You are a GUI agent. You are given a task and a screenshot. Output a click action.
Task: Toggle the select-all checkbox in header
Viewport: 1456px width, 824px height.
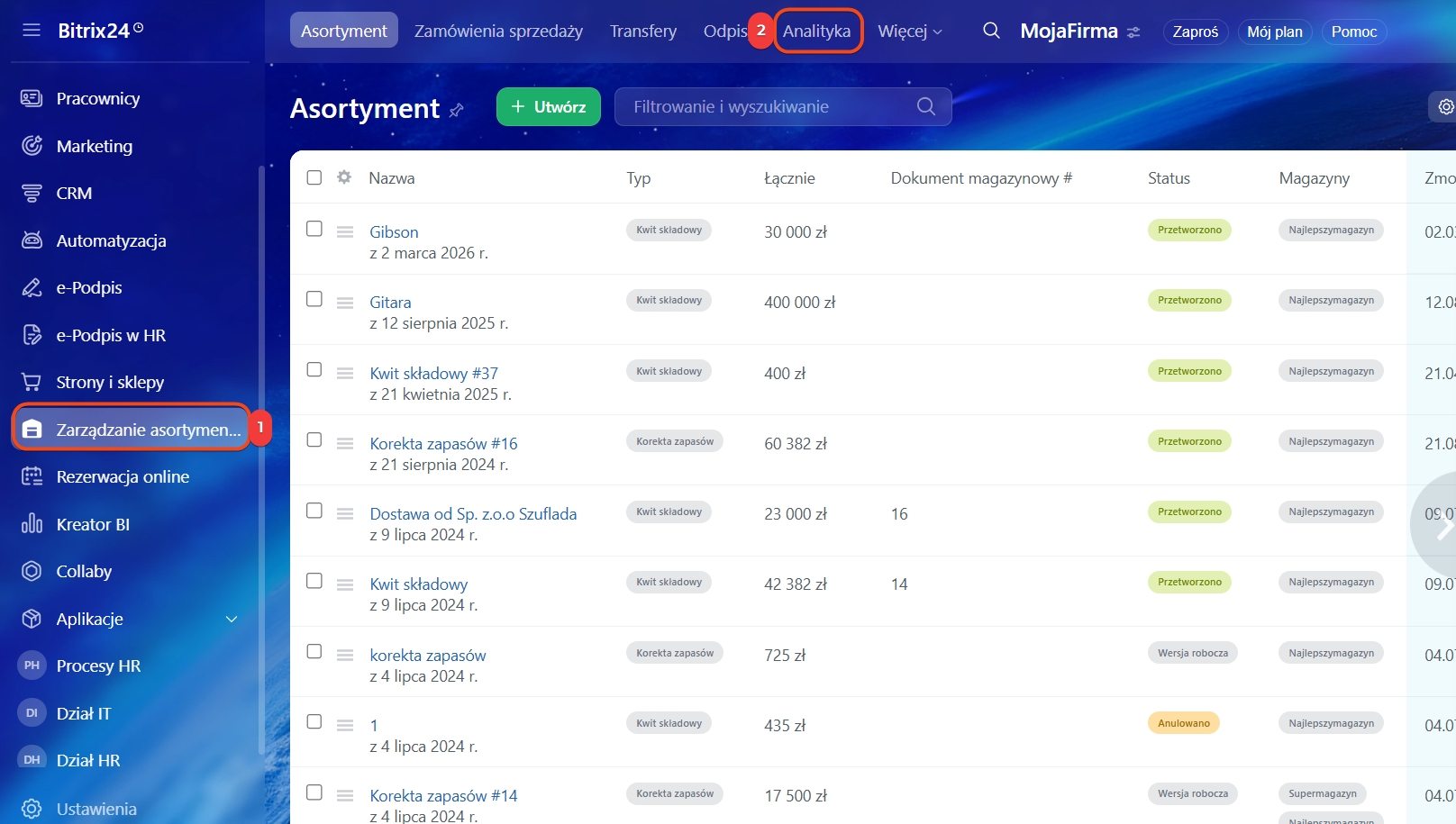click(314, 177)
